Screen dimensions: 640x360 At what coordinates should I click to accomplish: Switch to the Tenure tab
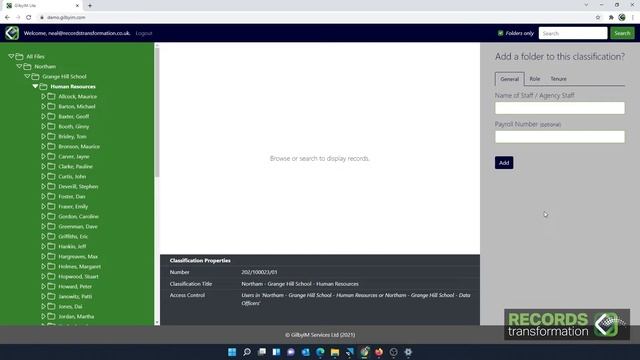click(558, 79)
